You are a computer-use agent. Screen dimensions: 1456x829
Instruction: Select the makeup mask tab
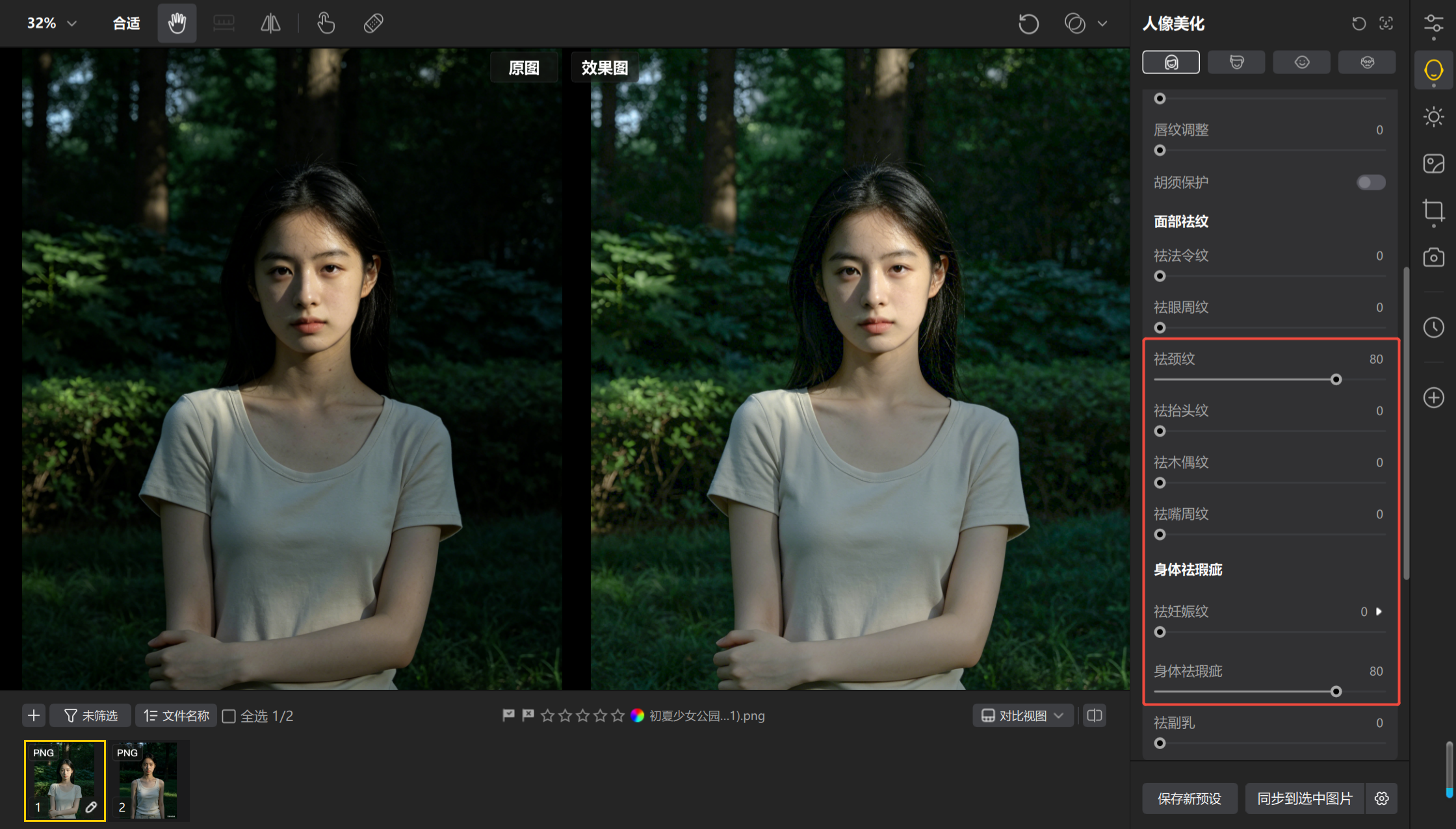pos(1367,62)
